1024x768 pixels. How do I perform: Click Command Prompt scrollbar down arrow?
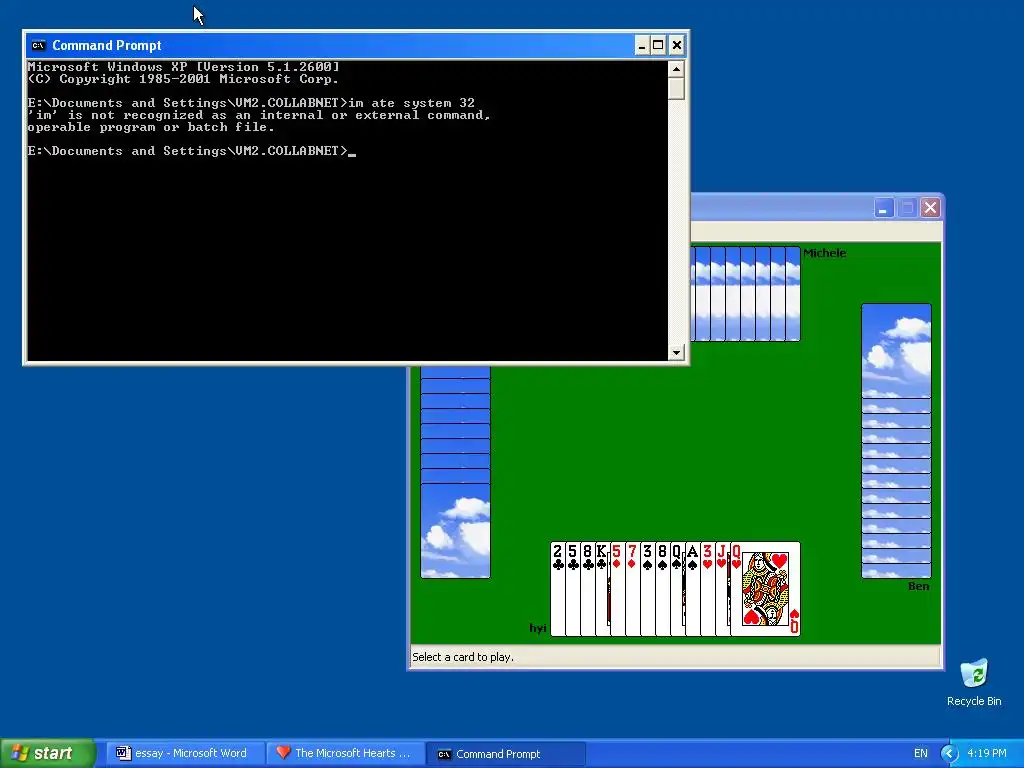point(676,352)
